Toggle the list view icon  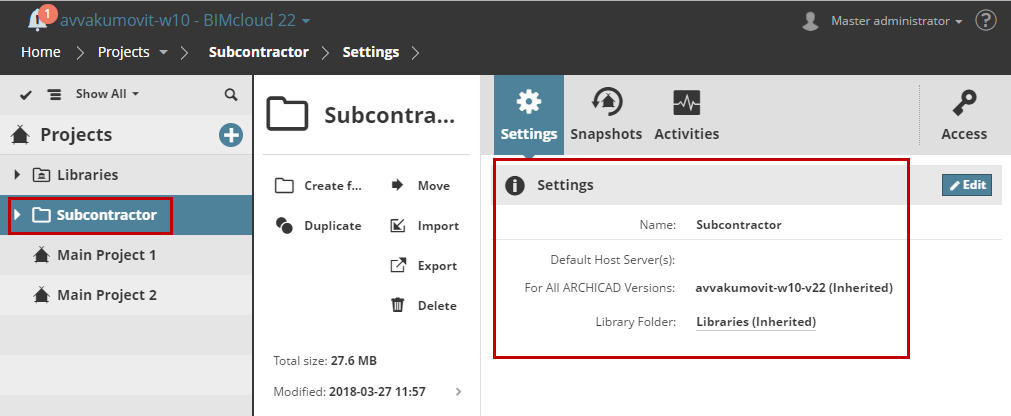(54, 94)
